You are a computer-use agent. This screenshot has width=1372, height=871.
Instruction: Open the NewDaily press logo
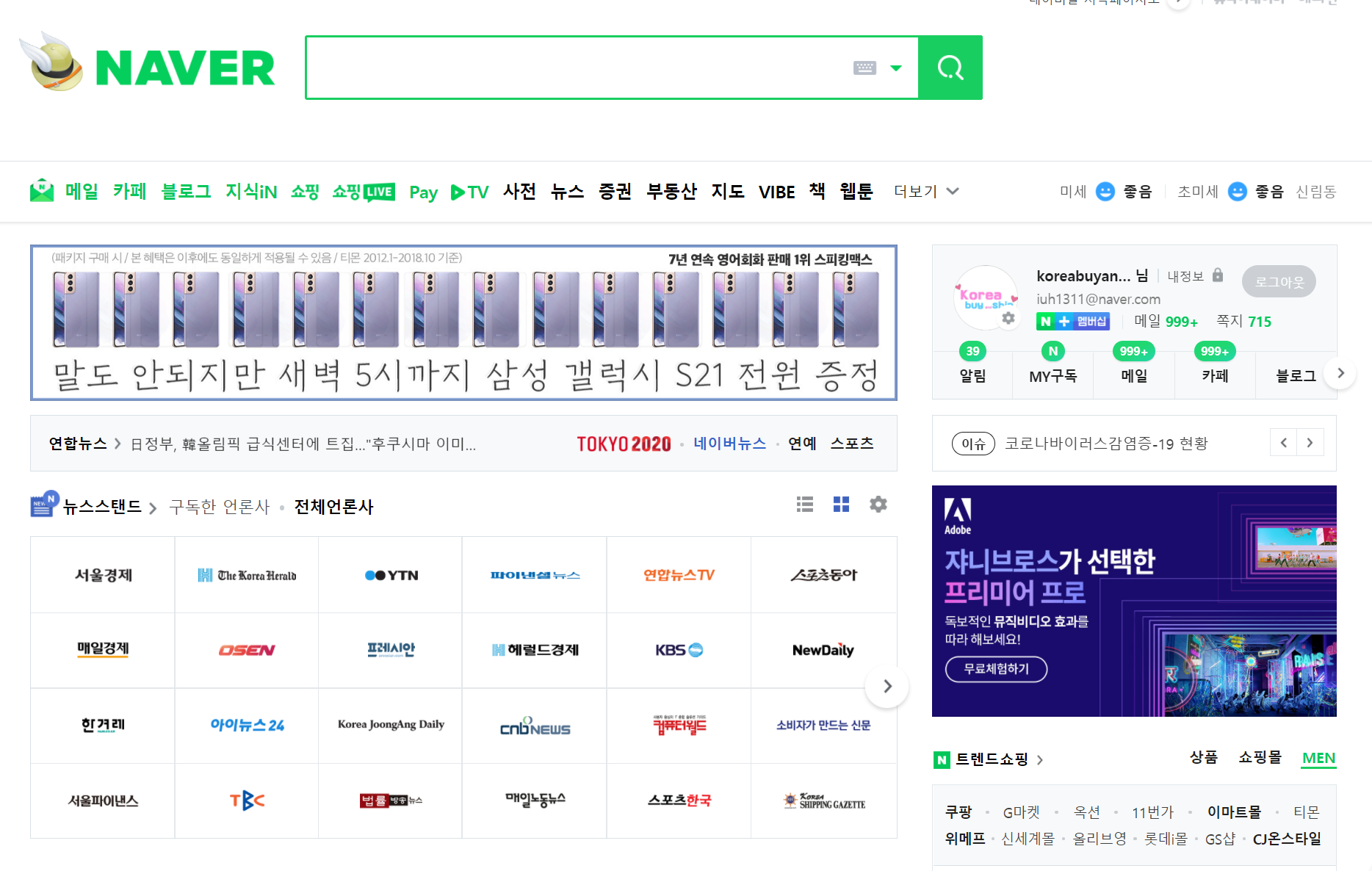point(823,650)
